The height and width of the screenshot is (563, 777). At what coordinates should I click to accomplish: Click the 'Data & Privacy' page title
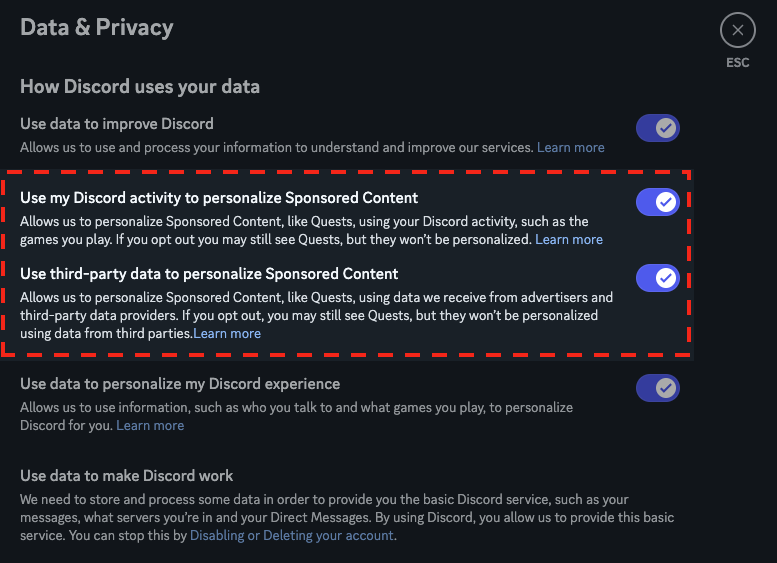point(97,28)
